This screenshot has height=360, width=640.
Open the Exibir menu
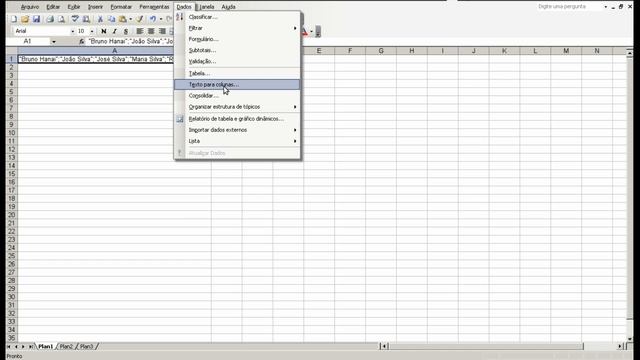point(74,7)
